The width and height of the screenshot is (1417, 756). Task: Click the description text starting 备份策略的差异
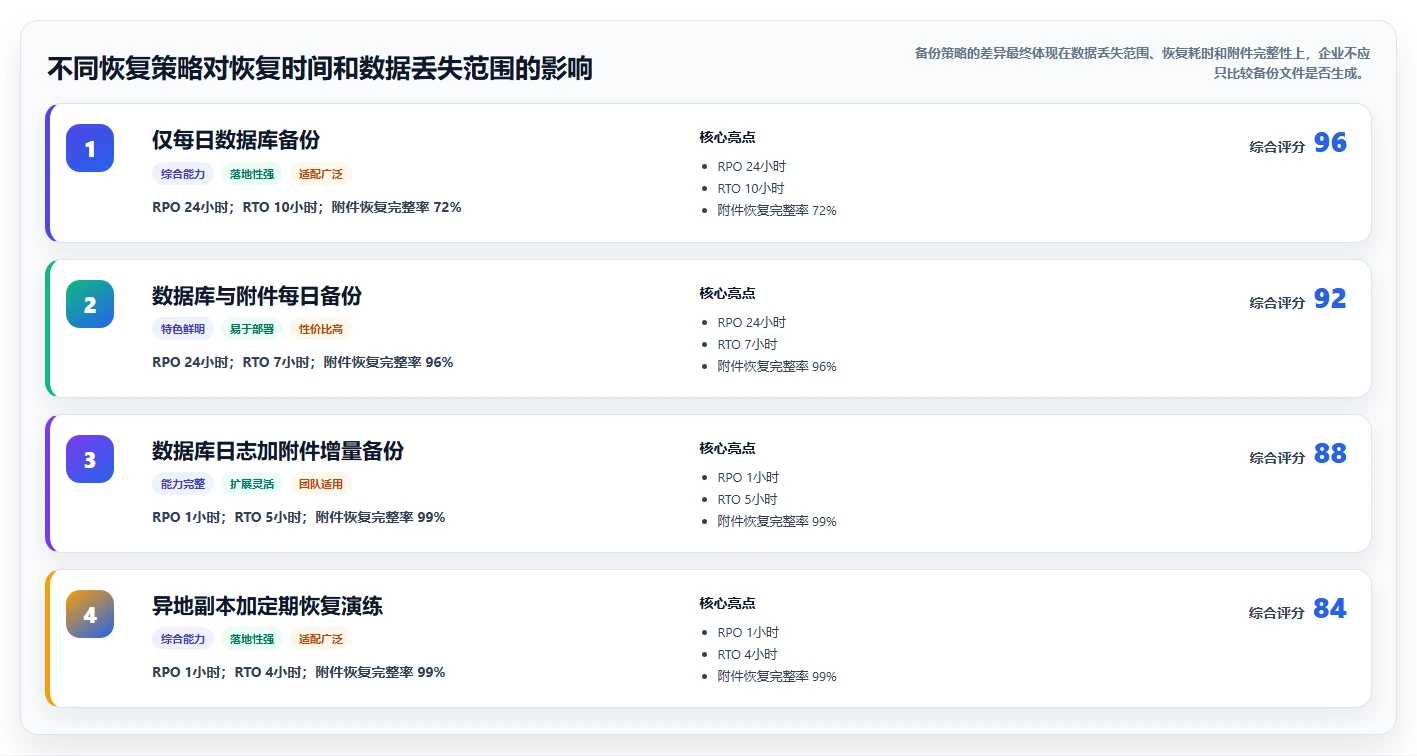click(1142, 62)
